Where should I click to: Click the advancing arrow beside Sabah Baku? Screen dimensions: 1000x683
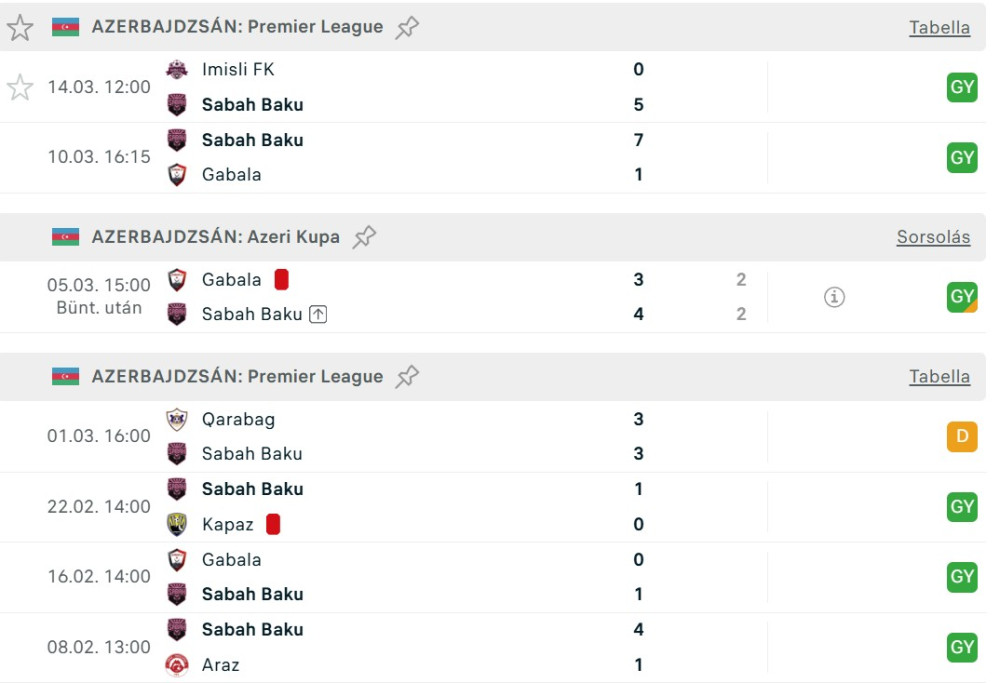pos(318,314)
